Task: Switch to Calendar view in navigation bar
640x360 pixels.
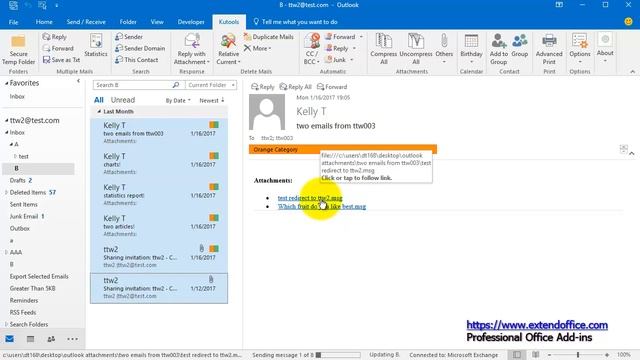Action: click(x=30, y=339)
